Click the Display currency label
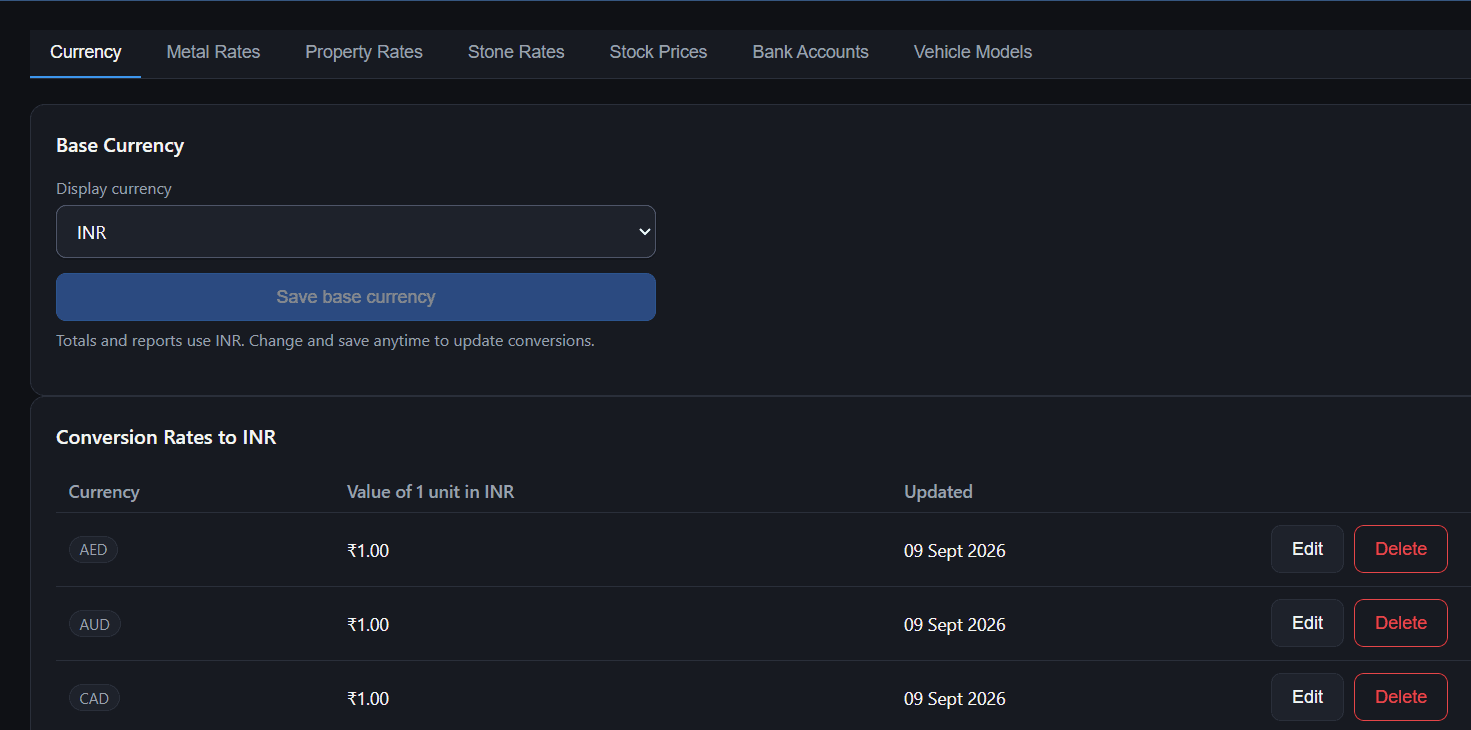 tap(114, 189)
